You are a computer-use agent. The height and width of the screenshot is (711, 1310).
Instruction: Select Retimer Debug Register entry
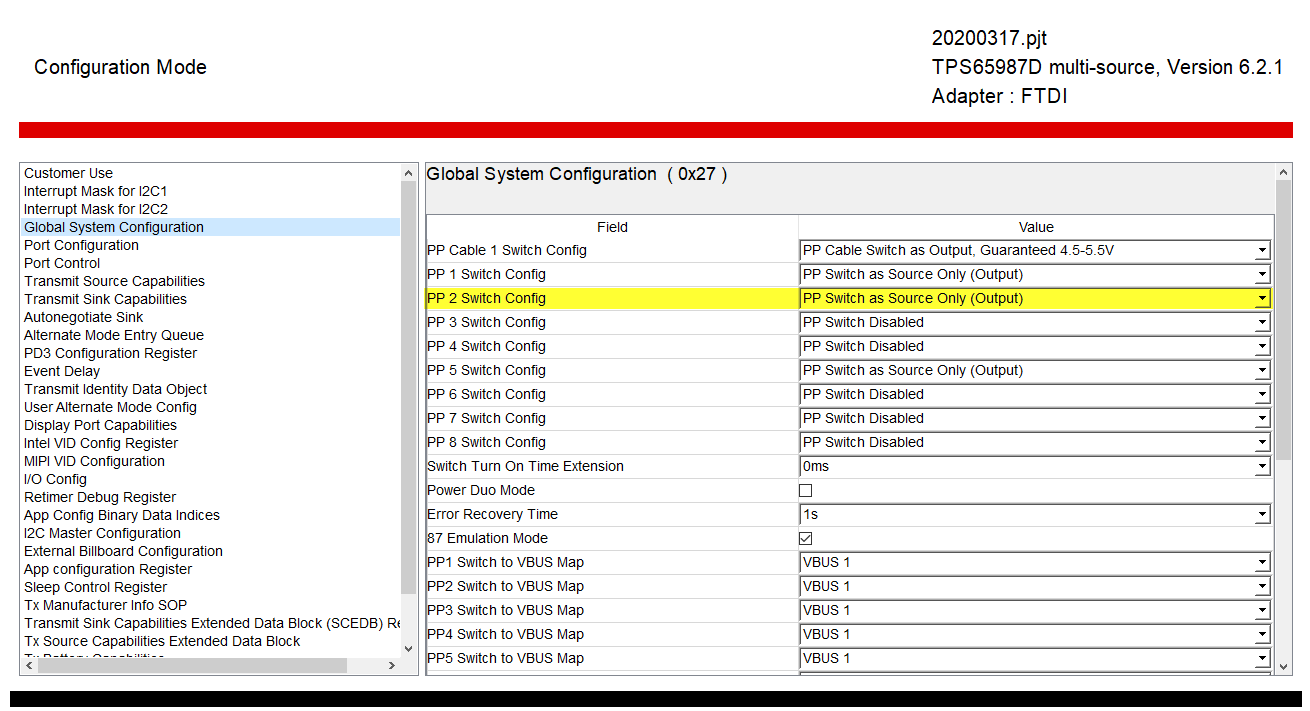pos(100,497)
